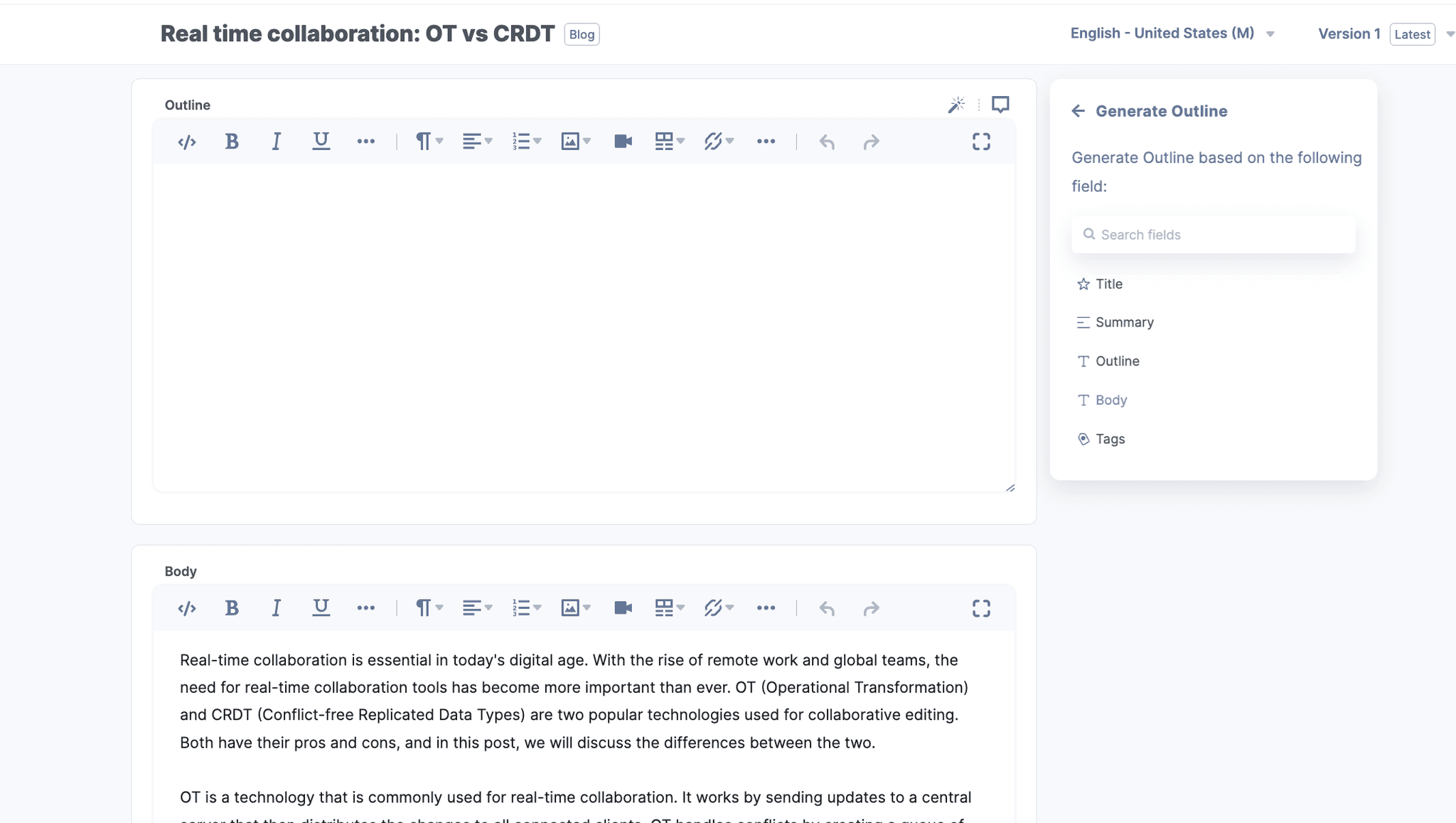Click redo in the Outline editor toolbar
Screen dimensions: 1456x823
pos(871,142)
